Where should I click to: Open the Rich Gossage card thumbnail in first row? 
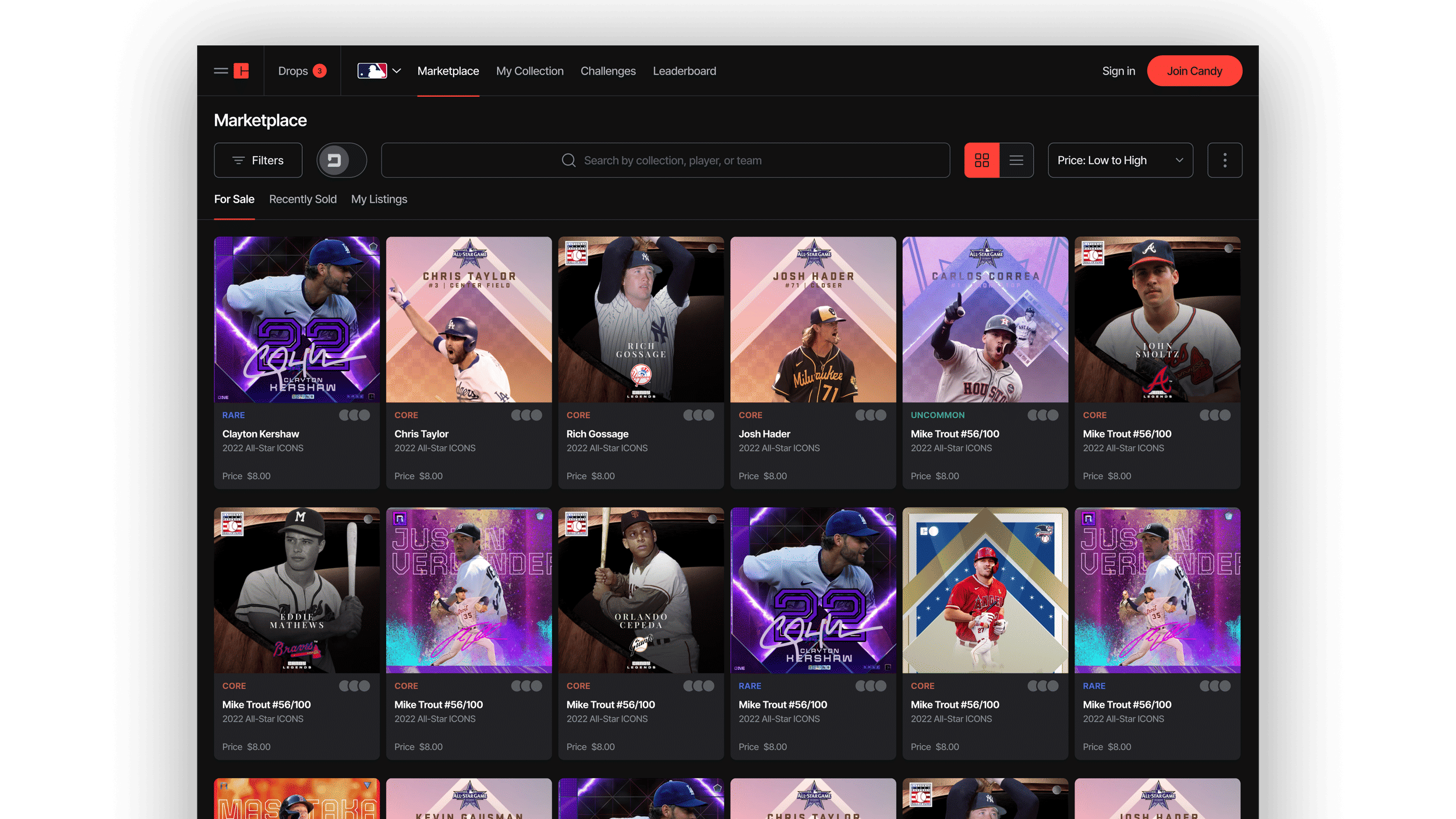tap(641, 319)
